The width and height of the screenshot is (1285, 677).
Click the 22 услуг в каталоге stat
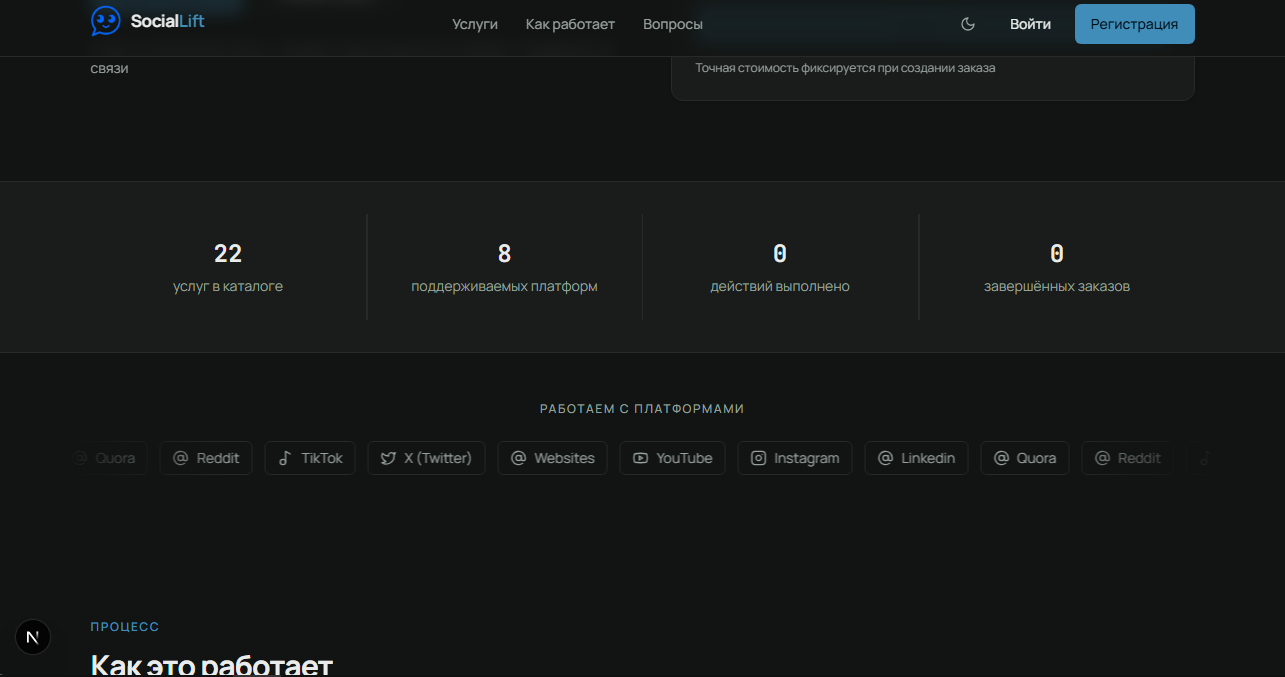tap(228, 267)
